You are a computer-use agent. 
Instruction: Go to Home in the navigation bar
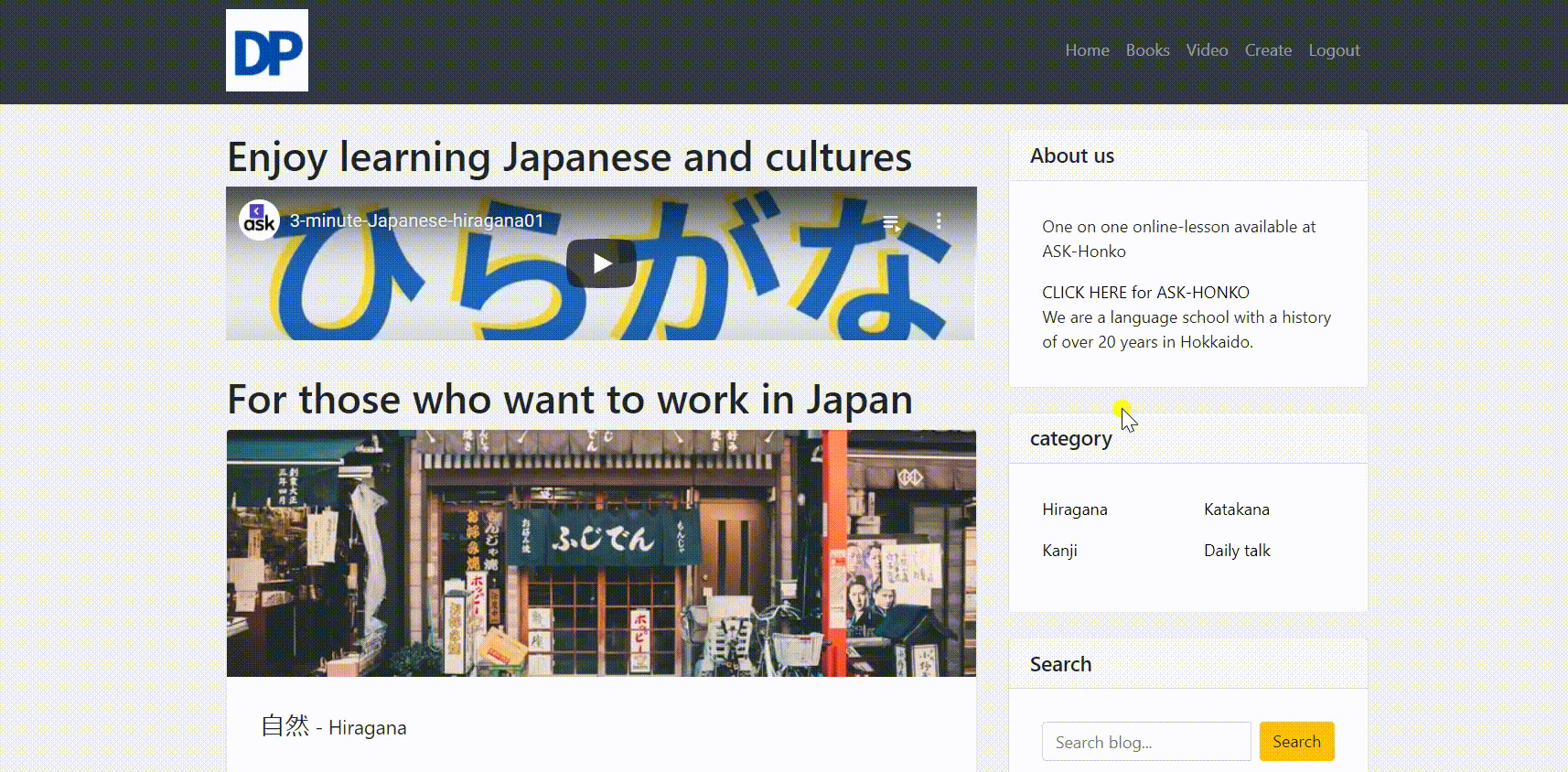[x=1087, y=50]
